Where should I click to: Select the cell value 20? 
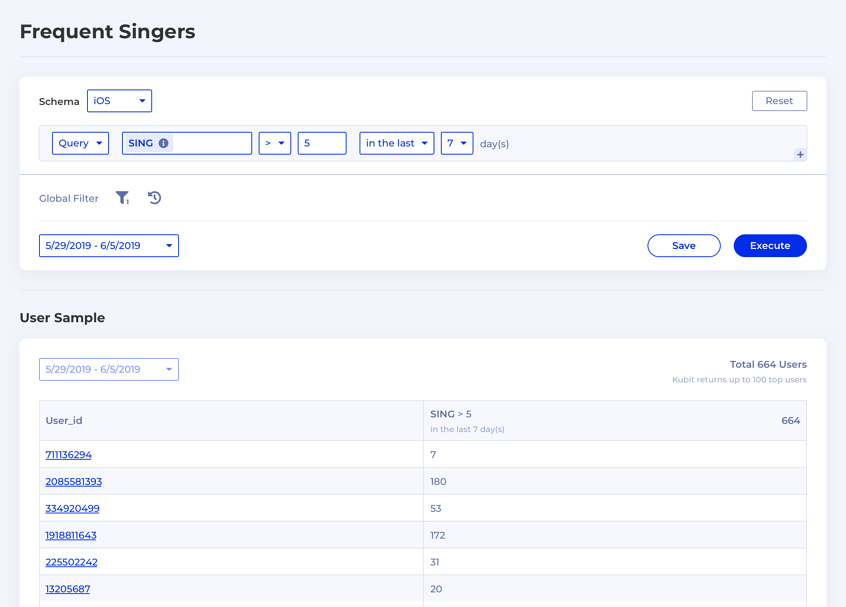tap(436, 589)
